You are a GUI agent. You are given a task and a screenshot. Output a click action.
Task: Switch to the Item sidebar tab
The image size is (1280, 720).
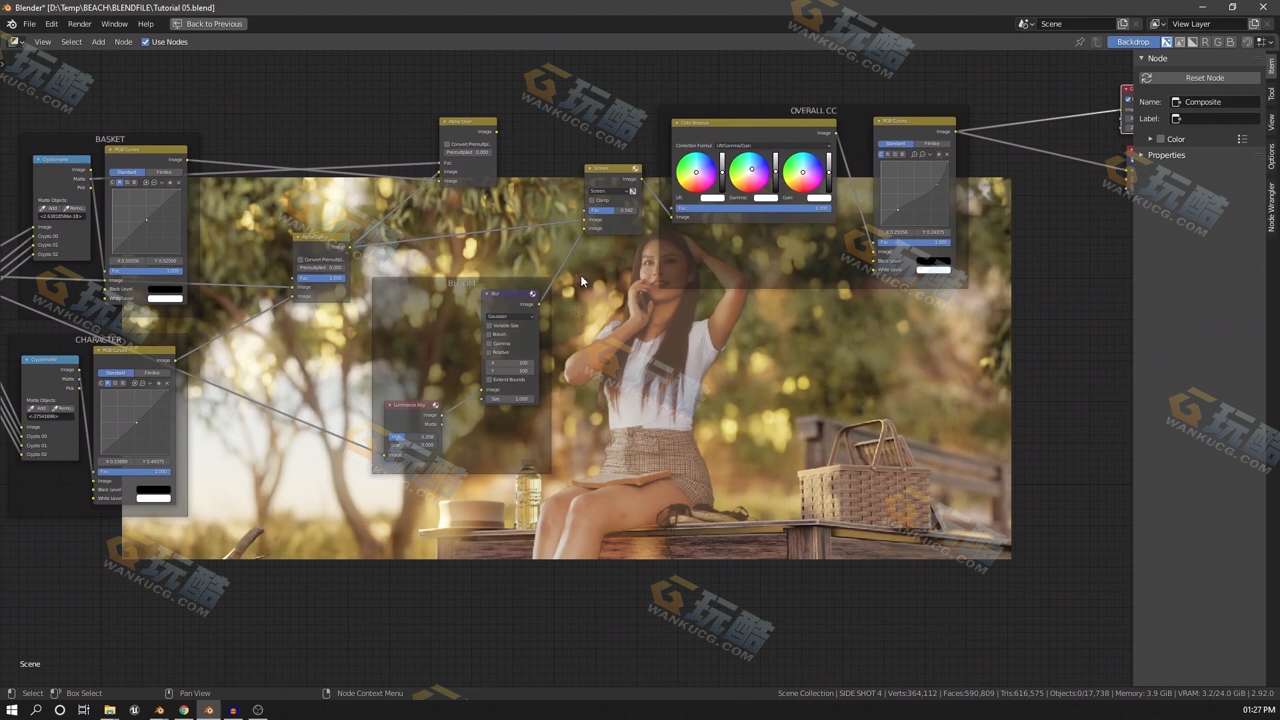(1272, 66)
